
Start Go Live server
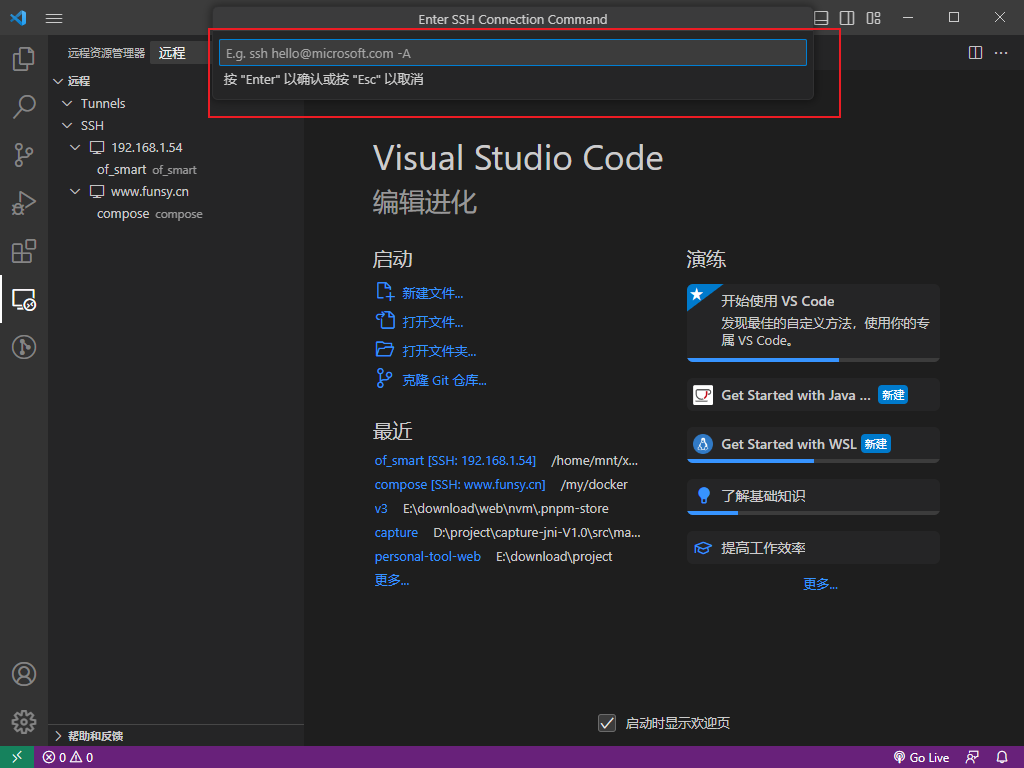pos(921,758)
